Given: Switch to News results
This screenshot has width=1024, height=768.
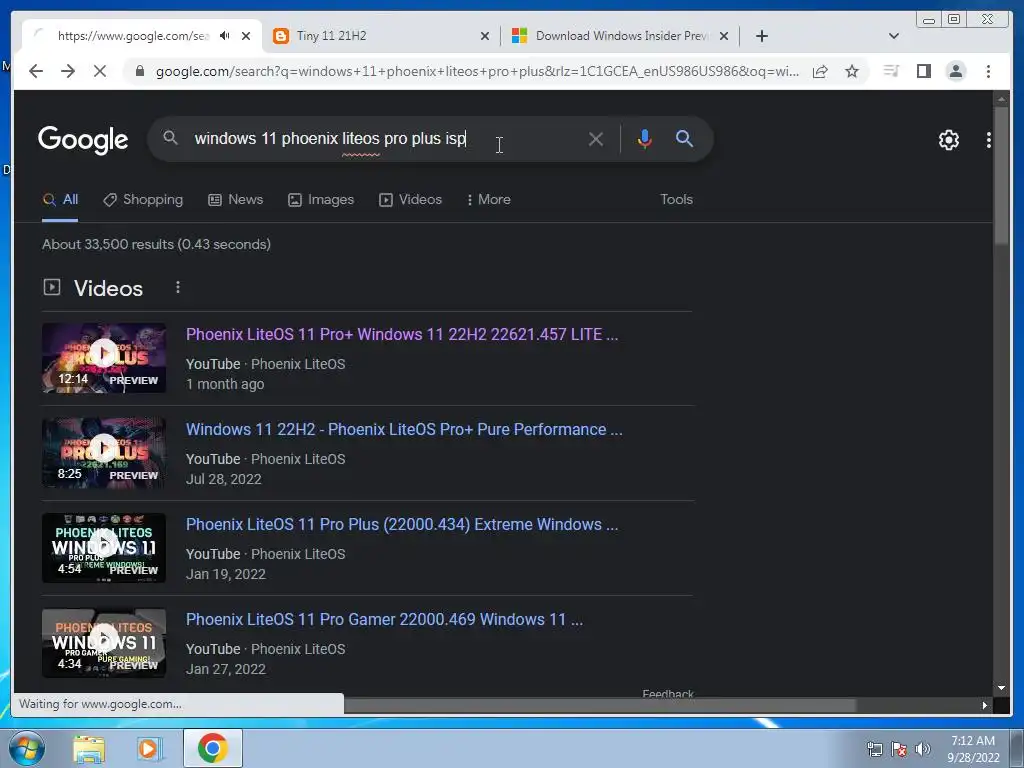Looking at the screenshot, I should tap(236, 200).
